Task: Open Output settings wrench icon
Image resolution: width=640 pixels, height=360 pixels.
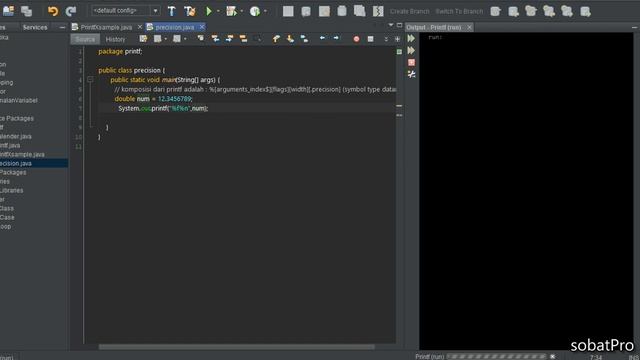Action: [411, 74]
